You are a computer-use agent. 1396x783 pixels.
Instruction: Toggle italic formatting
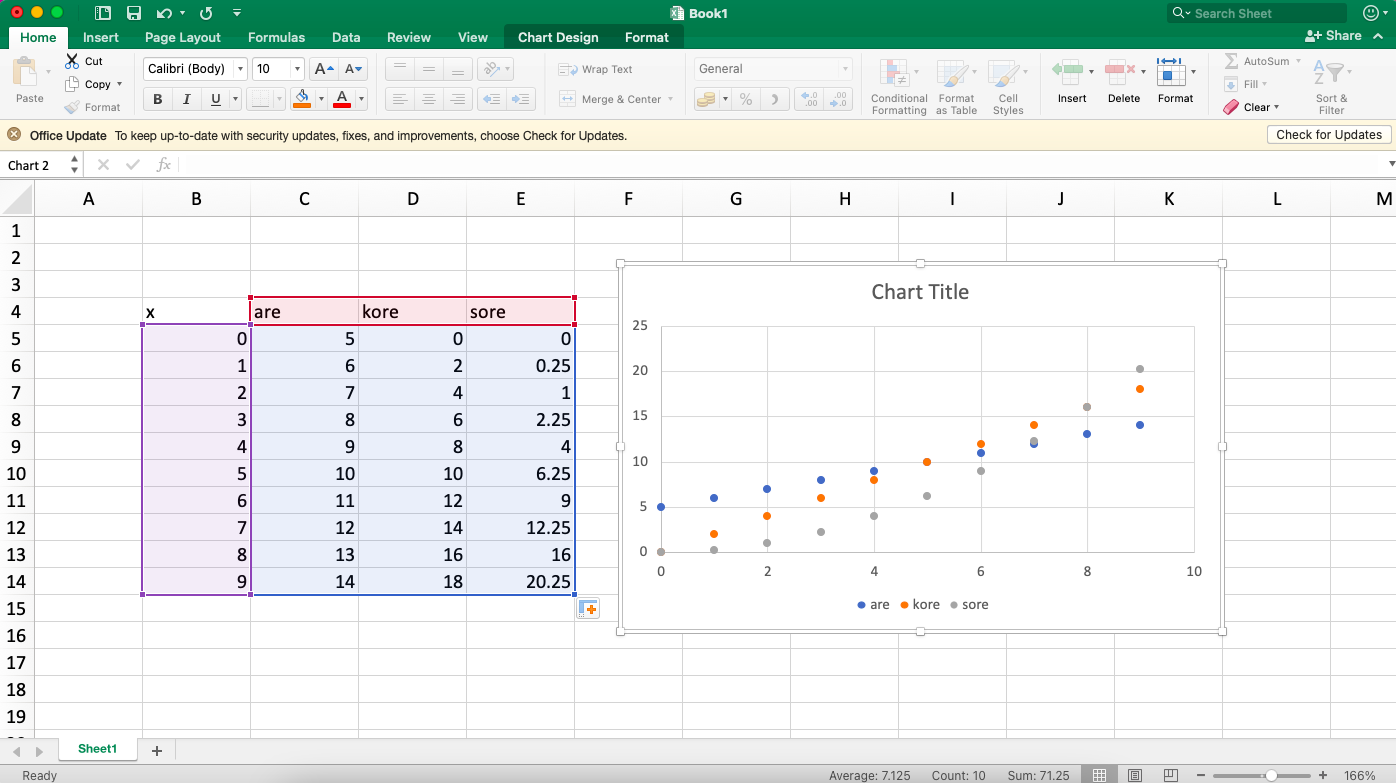point(186,99)
